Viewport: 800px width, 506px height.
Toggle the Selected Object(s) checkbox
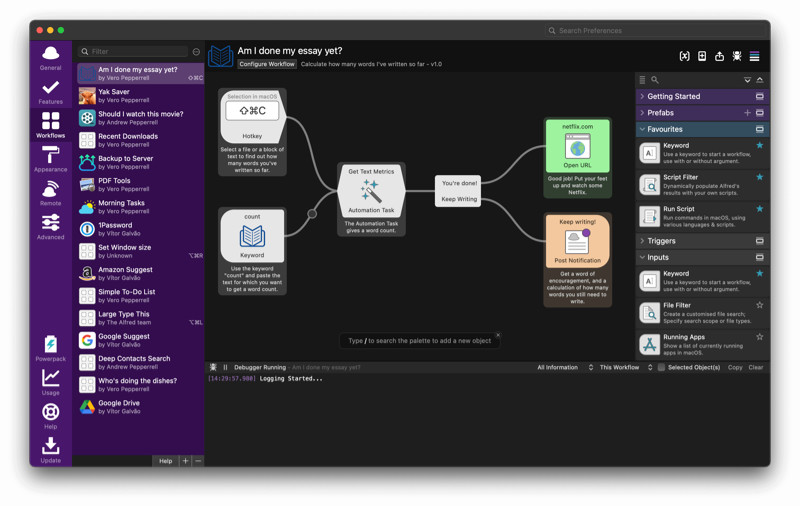[661, 367]
